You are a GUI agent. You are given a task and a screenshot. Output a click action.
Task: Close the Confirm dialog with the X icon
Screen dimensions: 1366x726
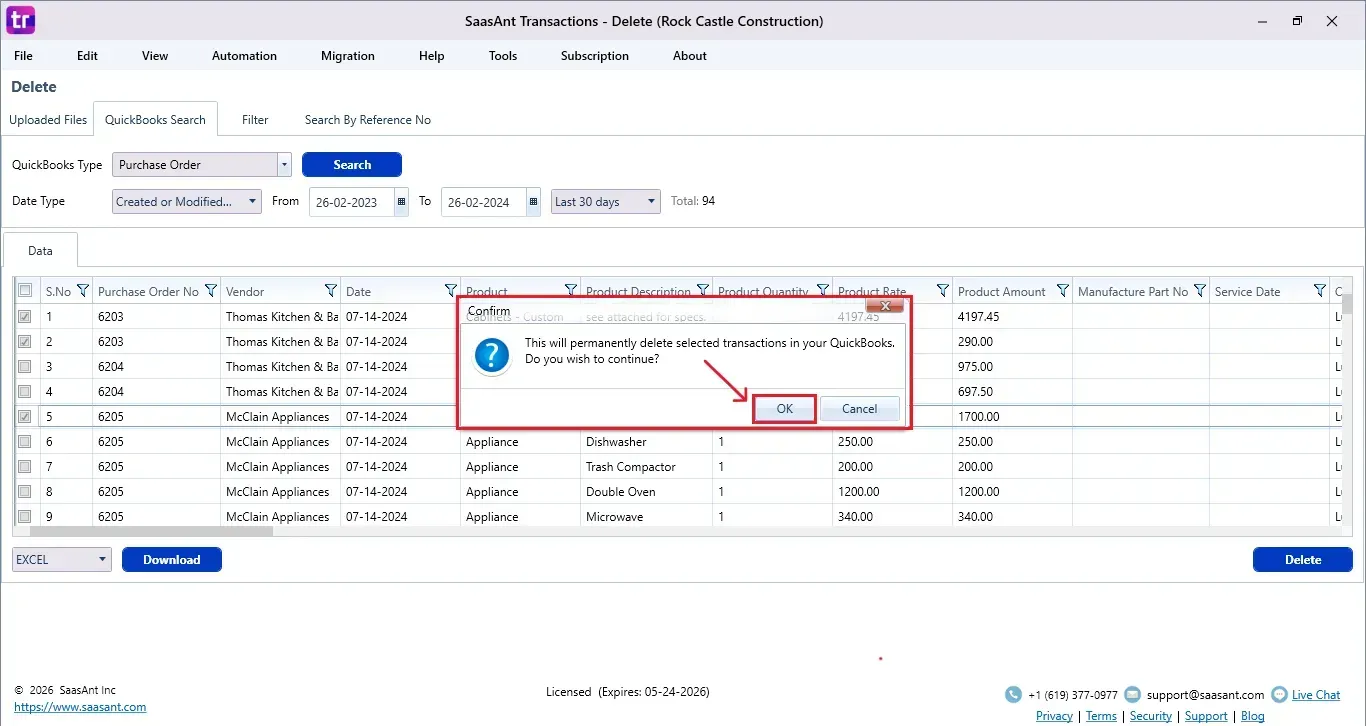(x=884, y=305)
